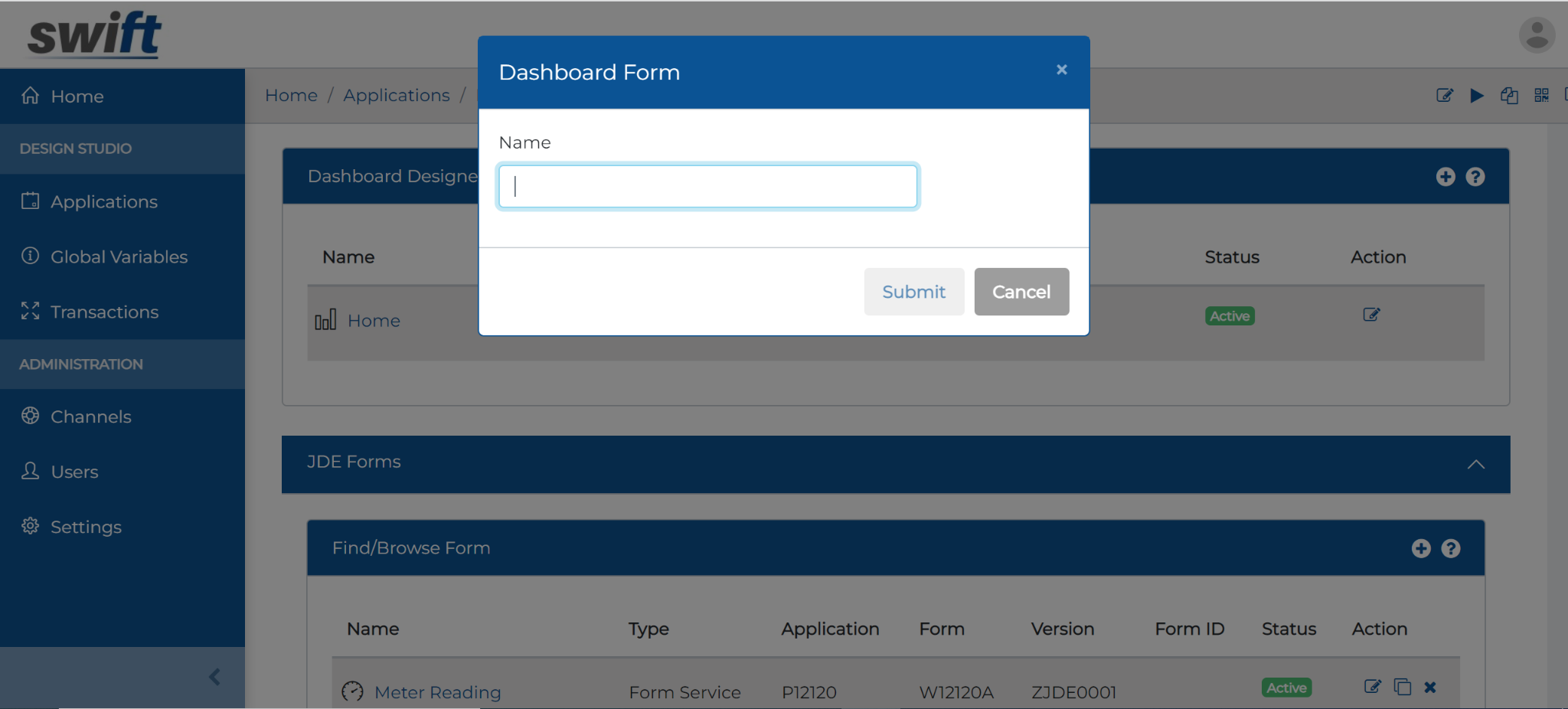This screenshot has height=709, width=1568.
Task: Open the QR code icon in the top toolbar
Action: tap(1541, 96)
